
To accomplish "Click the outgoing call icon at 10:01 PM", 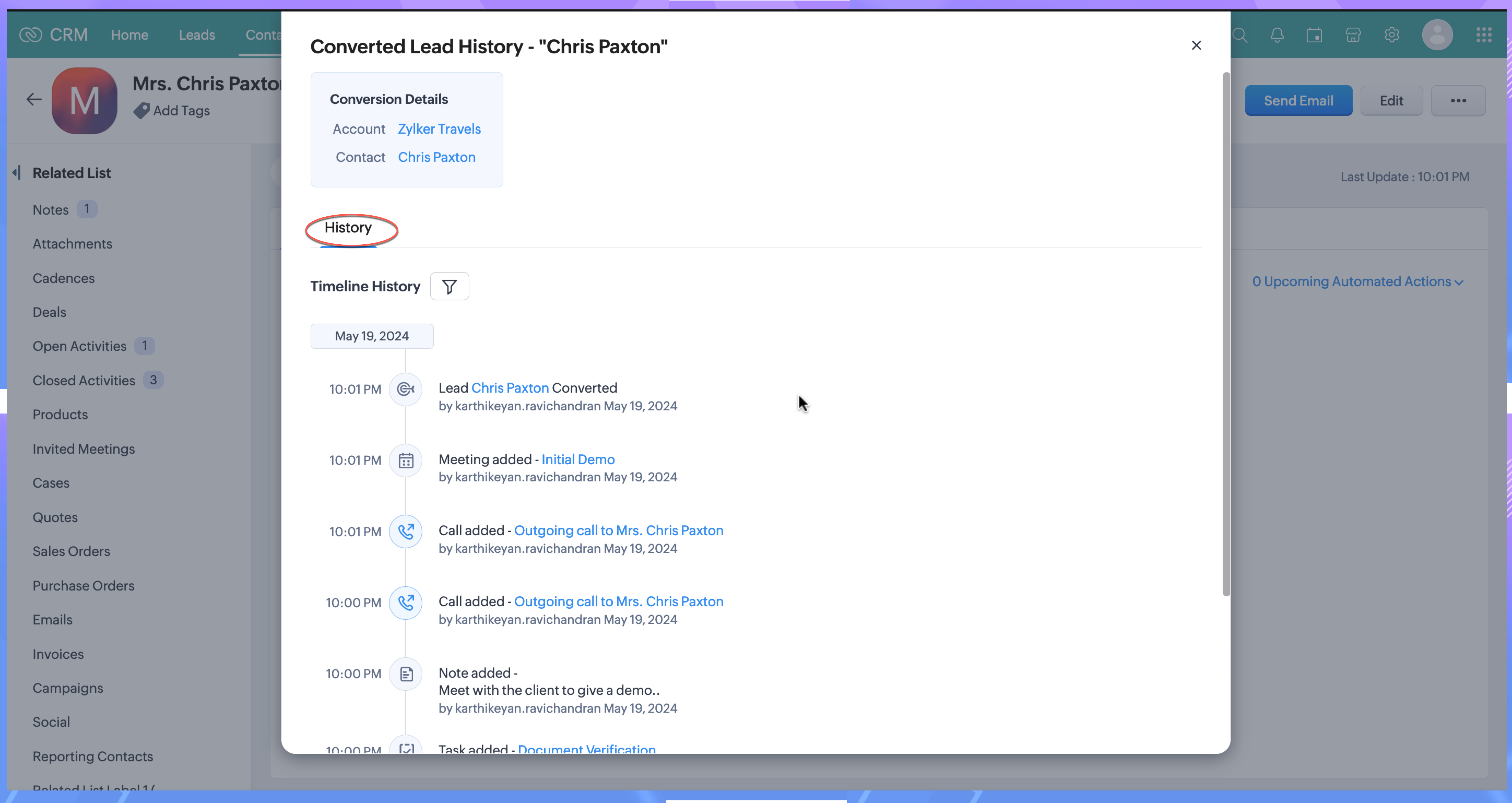I will [x=406, y=531].
